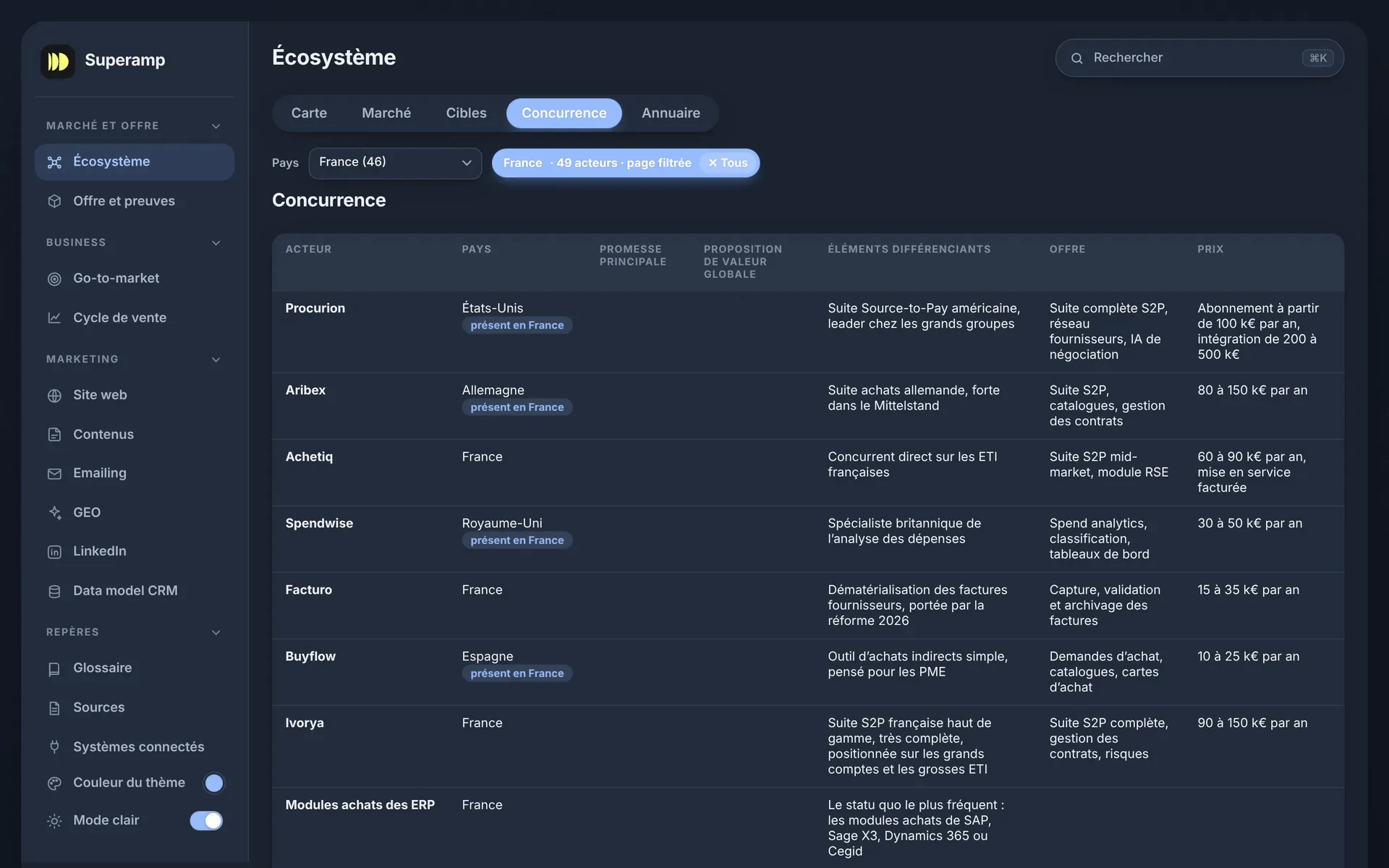Click the Prix column header
Viewport: 1389px width, 868px height.
(x=1210, y=250)
